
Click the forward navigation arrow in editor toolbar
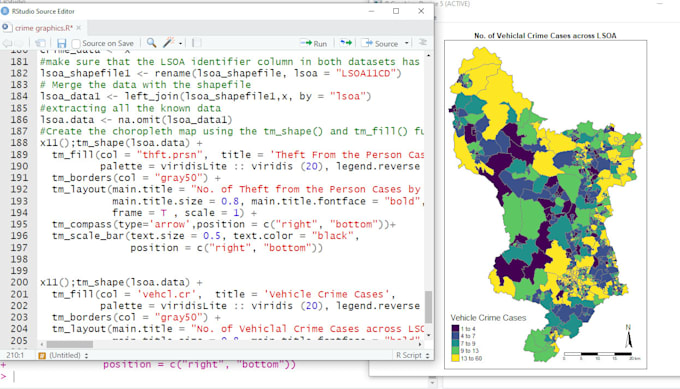20,43
